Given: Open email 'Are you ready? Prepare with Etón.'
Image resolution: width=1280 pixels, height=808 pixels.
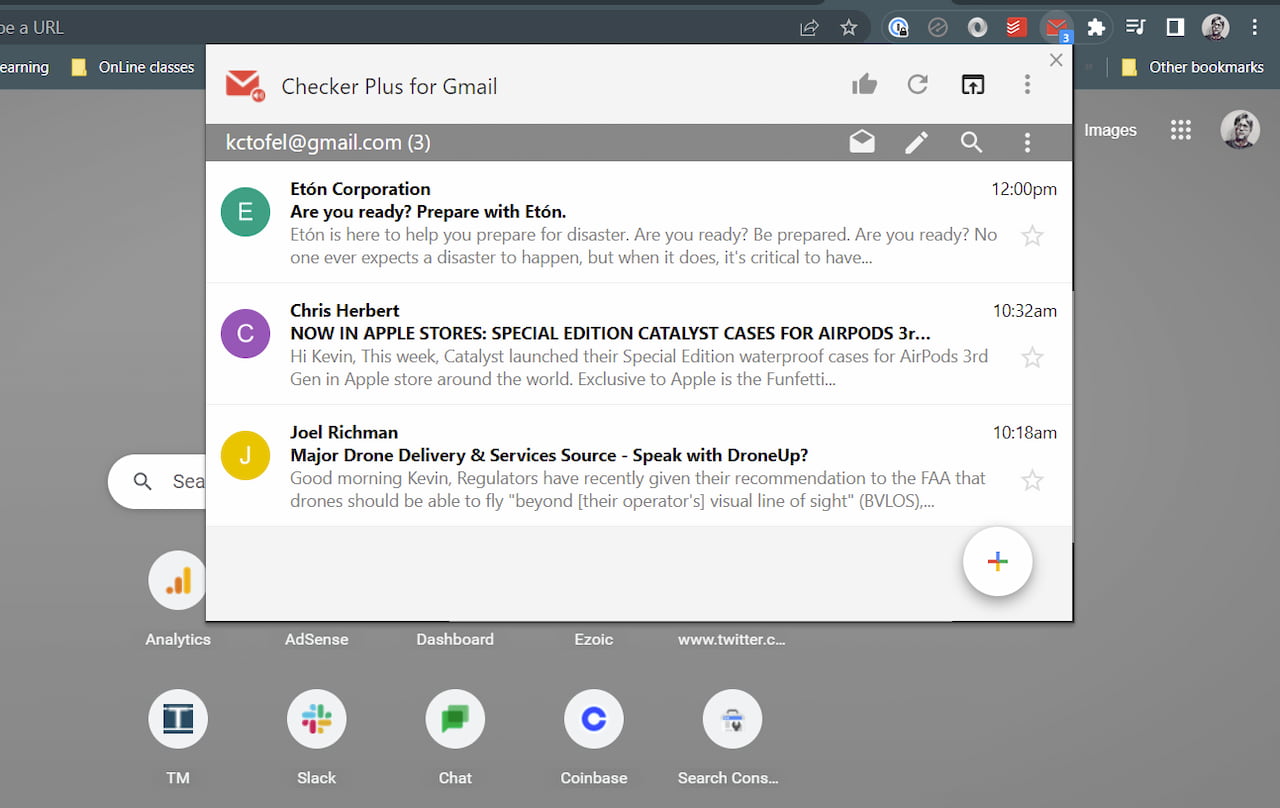Looking at the screenshot, I should click(428, 212).
